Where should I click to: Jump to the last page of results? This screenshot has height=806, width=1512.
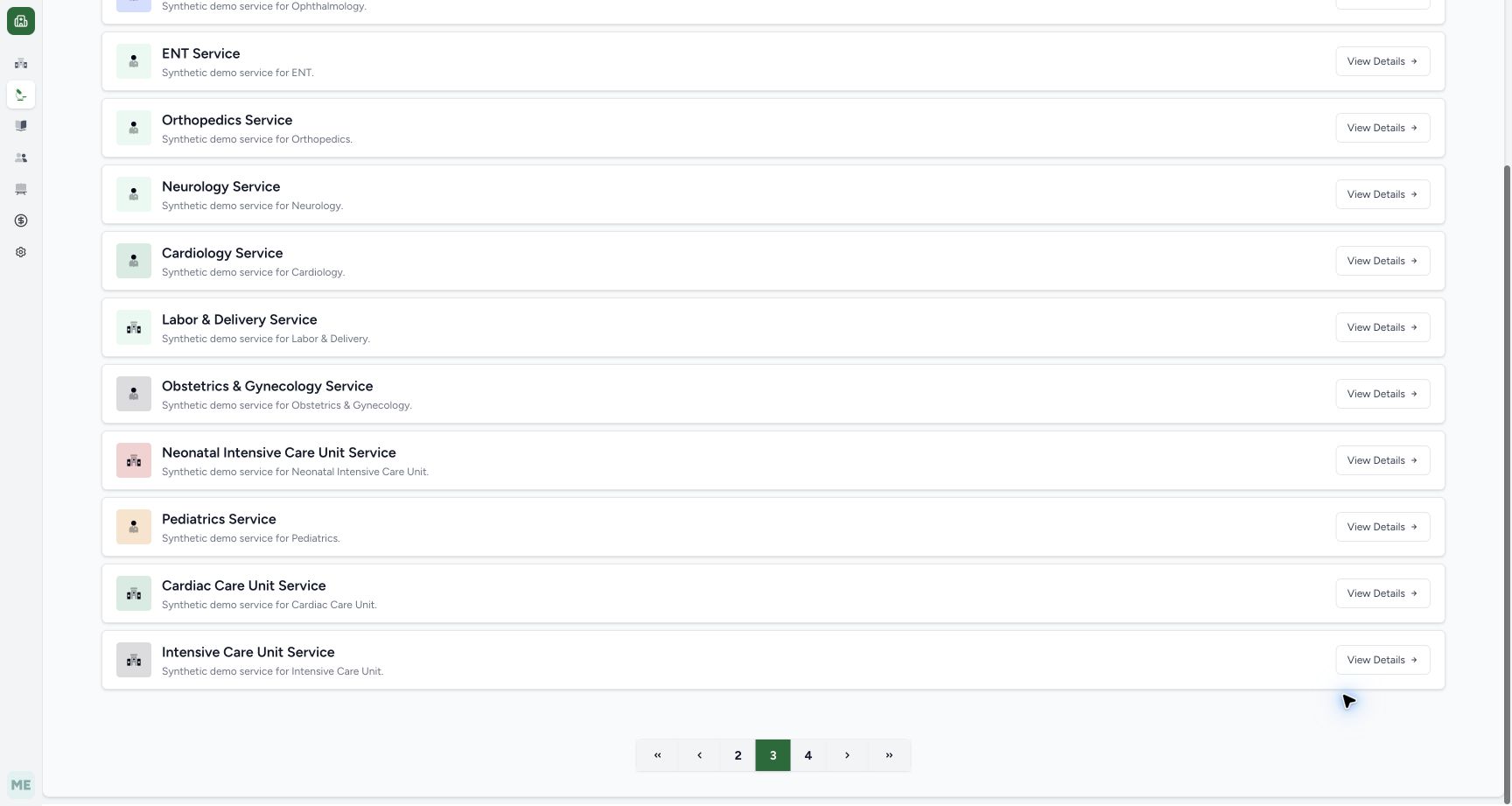(x=889, y=755)
